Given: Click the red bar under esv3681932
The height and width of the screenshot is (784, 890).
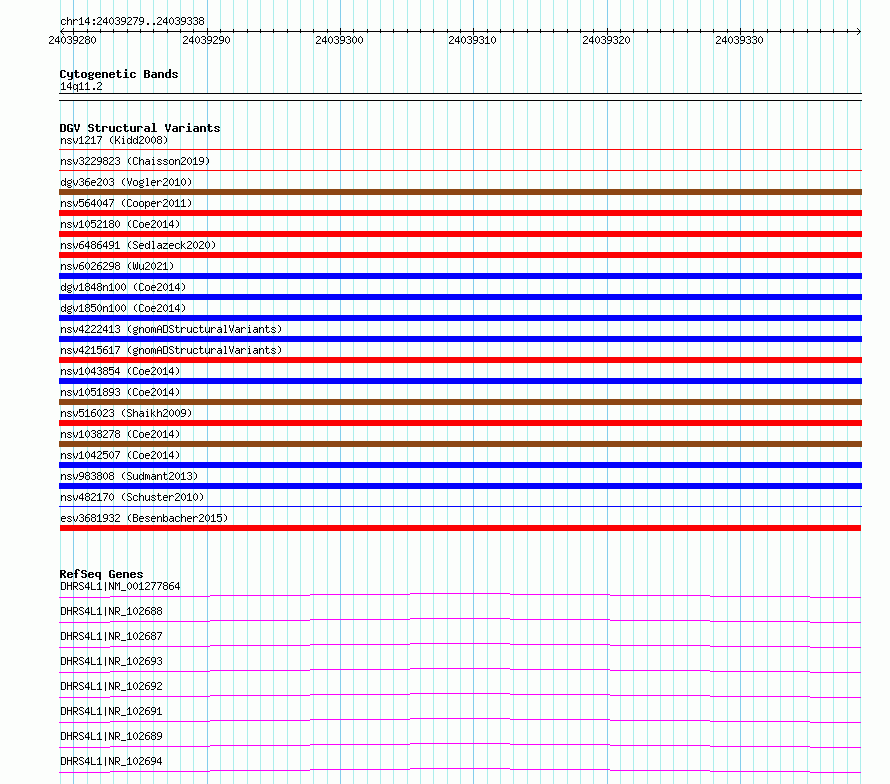Looking at the screenshot, I should tap(460, 528).
